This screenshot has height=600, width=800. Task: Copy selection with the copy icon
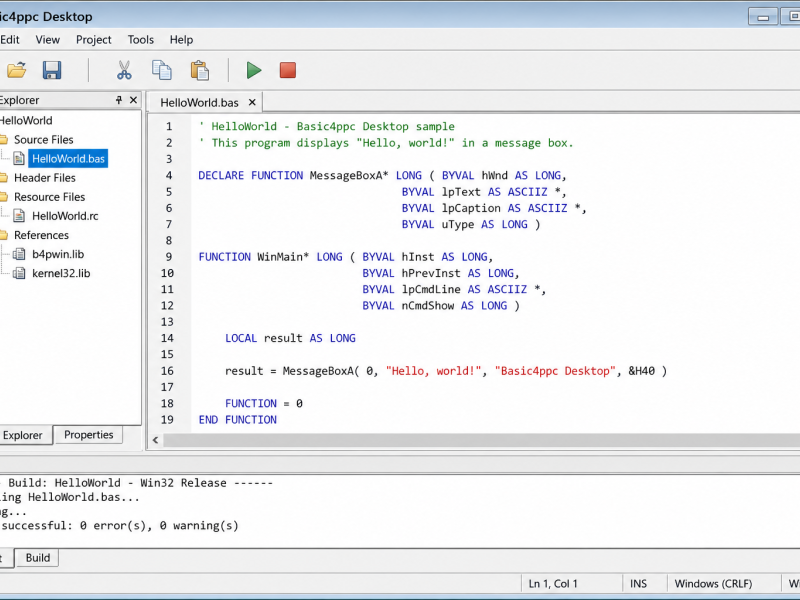pyautogui.click(x=162, y=70)
